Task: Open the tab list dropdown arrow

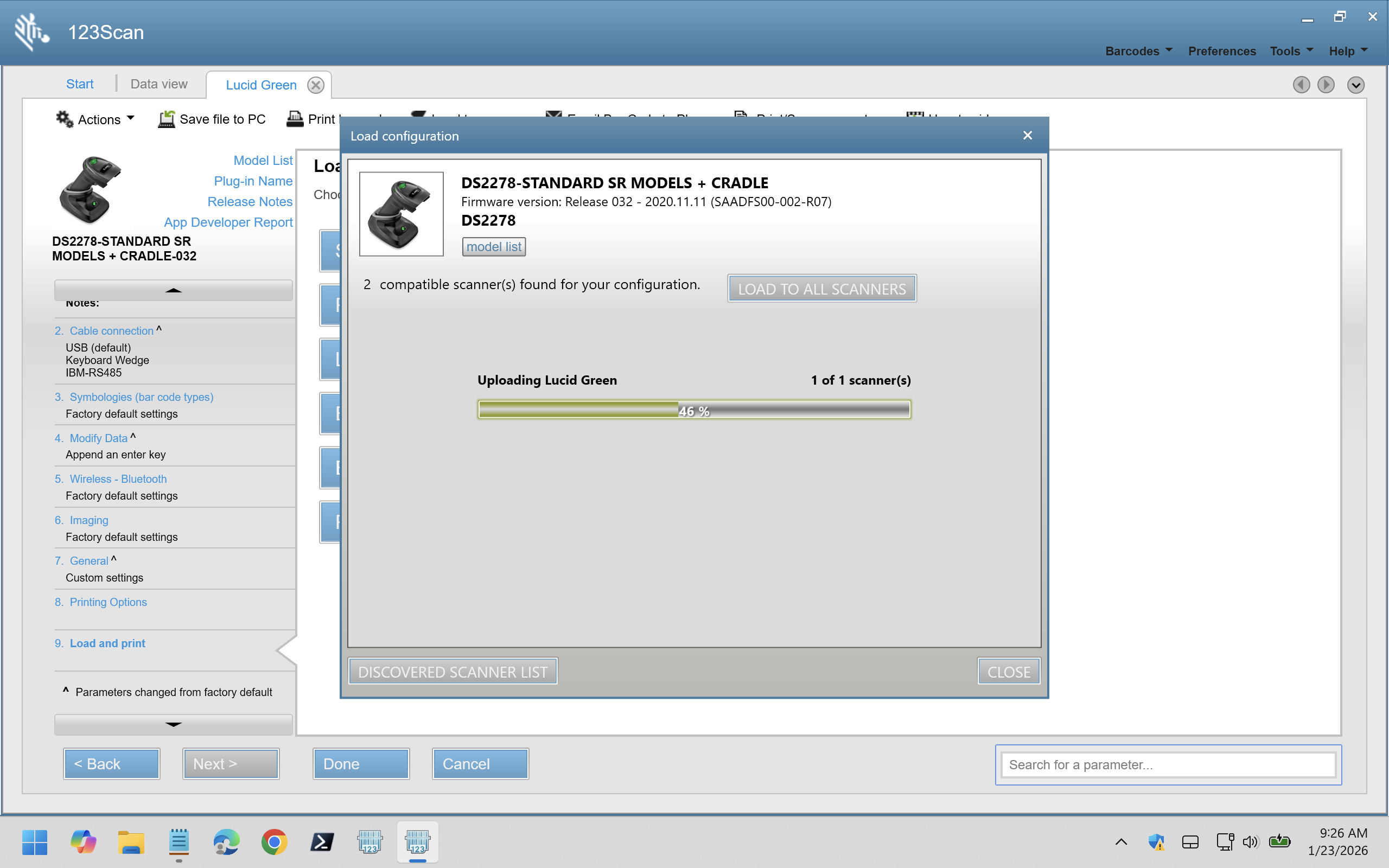Action: (1356, 85)
